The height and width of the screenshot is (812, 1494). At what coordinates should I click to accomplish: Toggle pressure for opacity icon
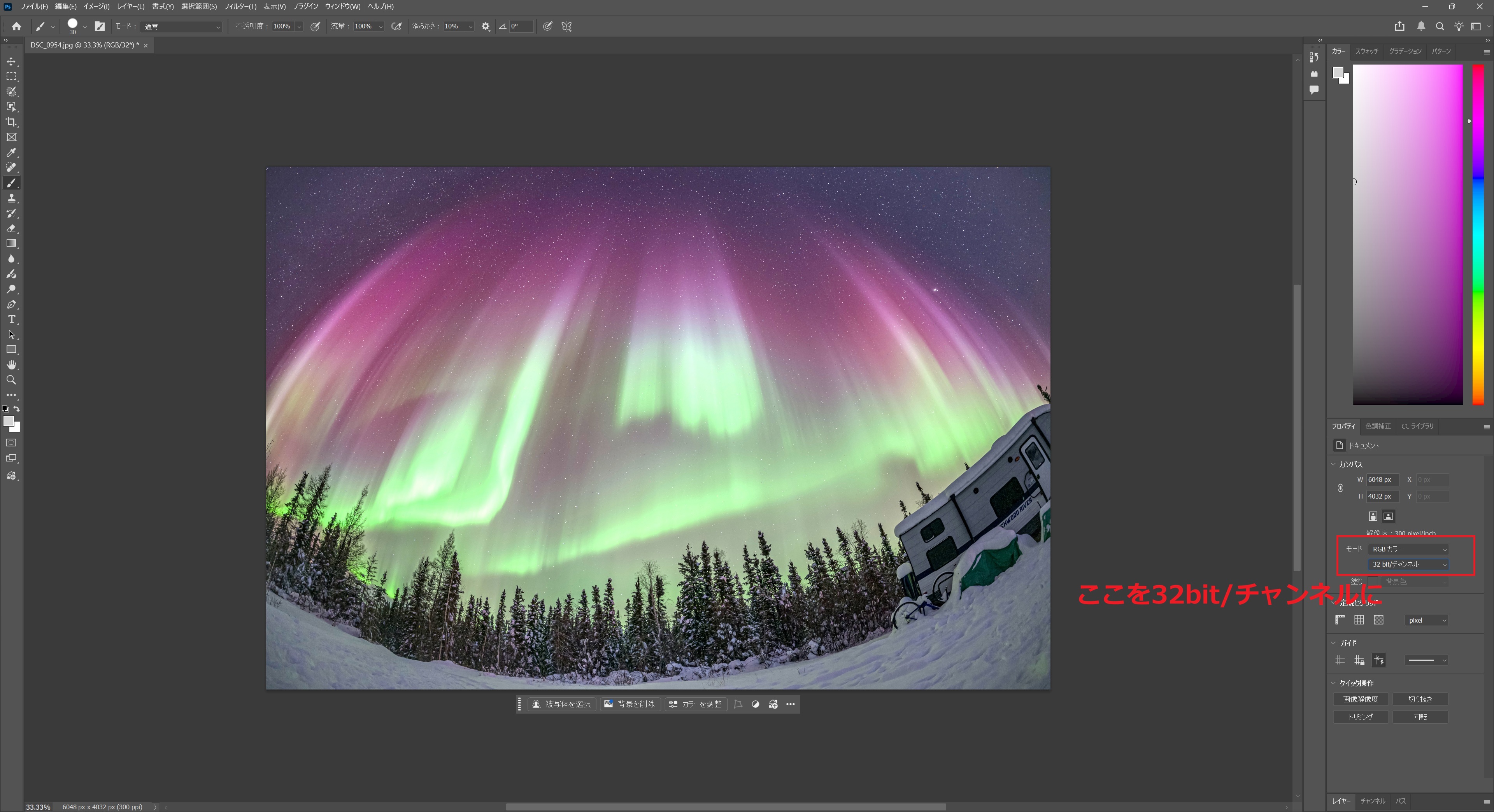pyautogui.click(x=316, y=26)
